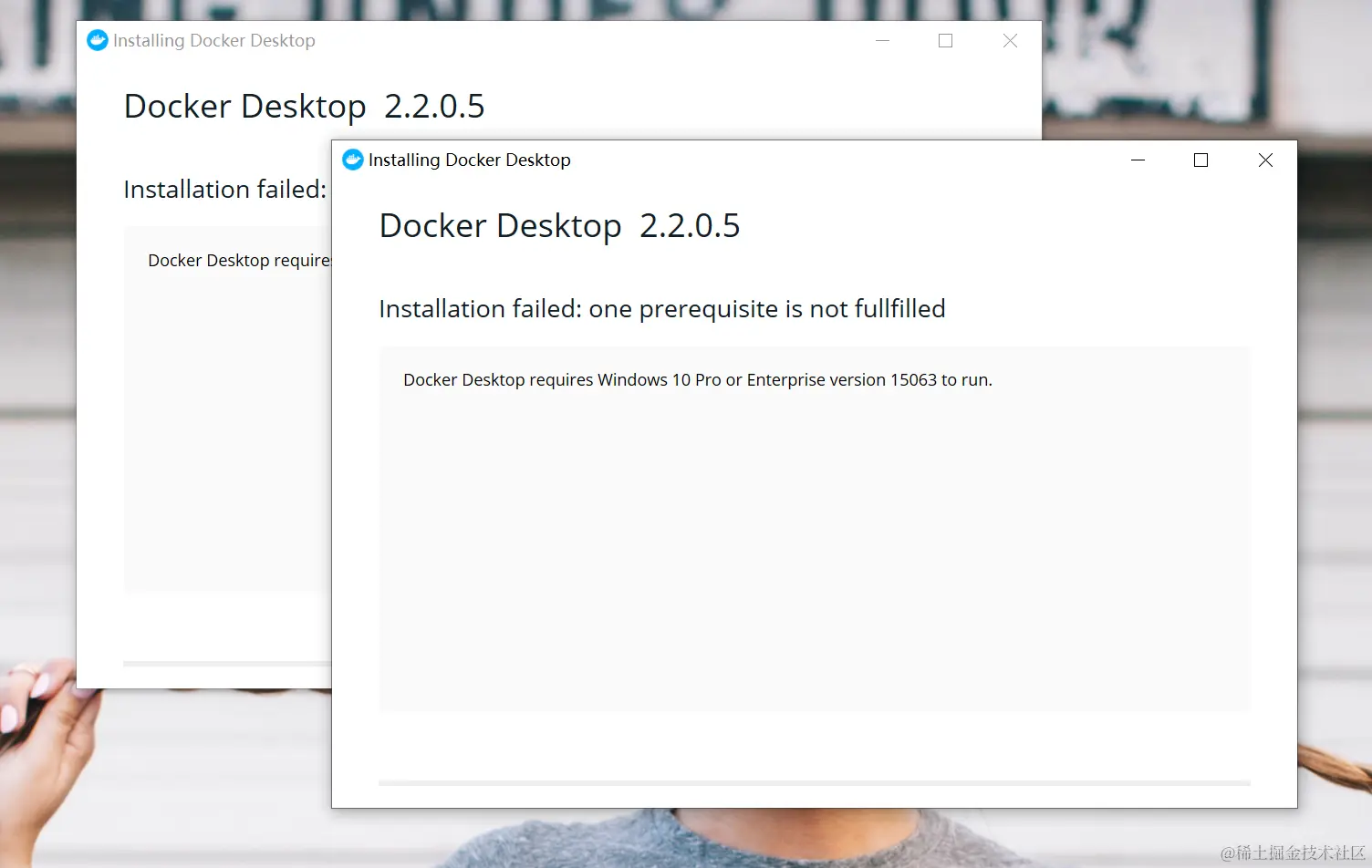The width and height of the screenshot is (1372, 868).
Task: Click the progress bar in back window
Action: point(227,664)
